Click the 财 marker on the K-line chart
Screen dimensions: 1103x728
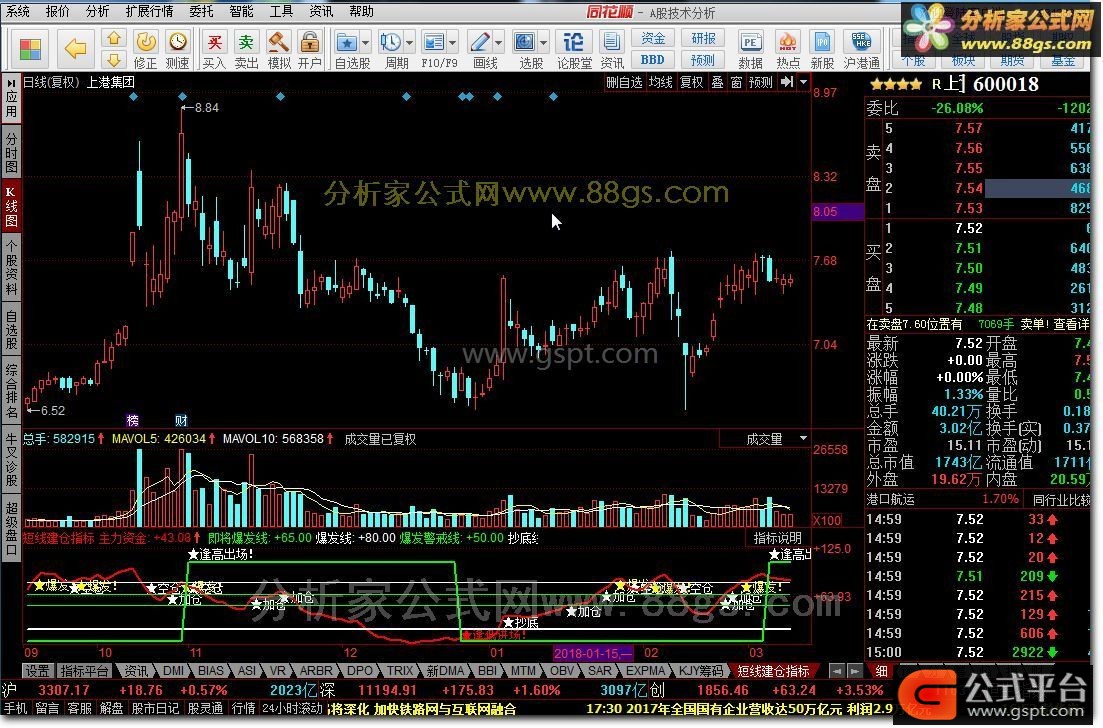pos(181,421)
